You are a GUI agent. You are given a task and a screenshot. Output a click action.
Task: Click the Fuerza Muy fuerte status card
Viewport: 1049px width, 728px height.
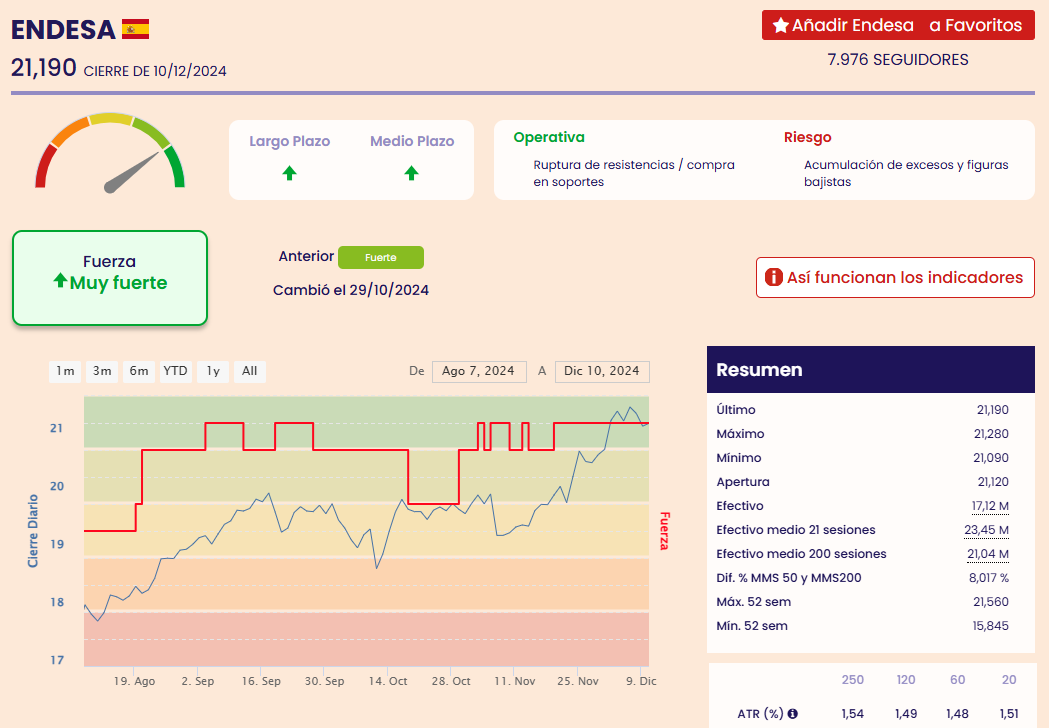click(110, 277)
